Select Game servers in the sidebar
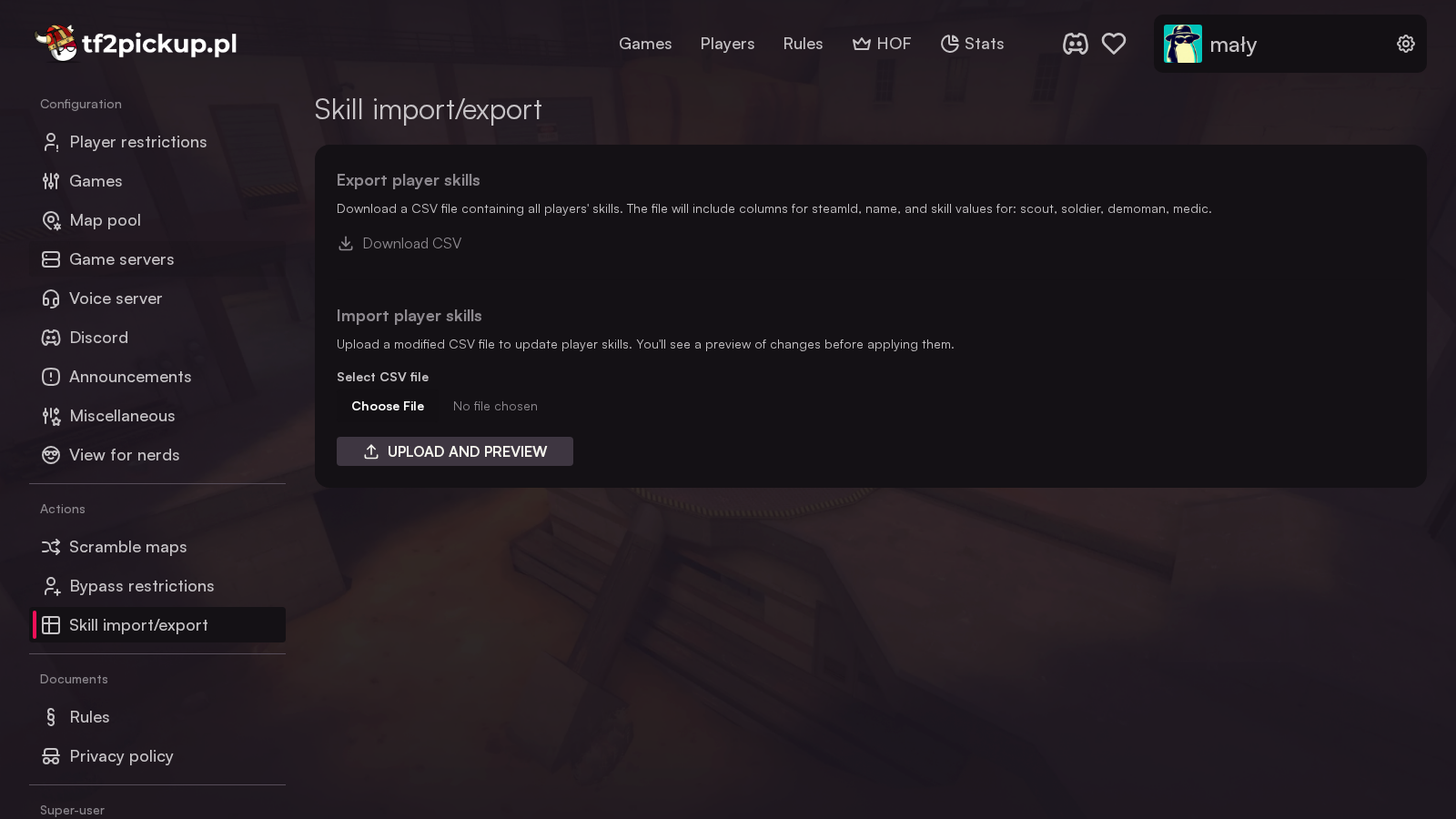The image size is (1456, 819). pos(121,259)
